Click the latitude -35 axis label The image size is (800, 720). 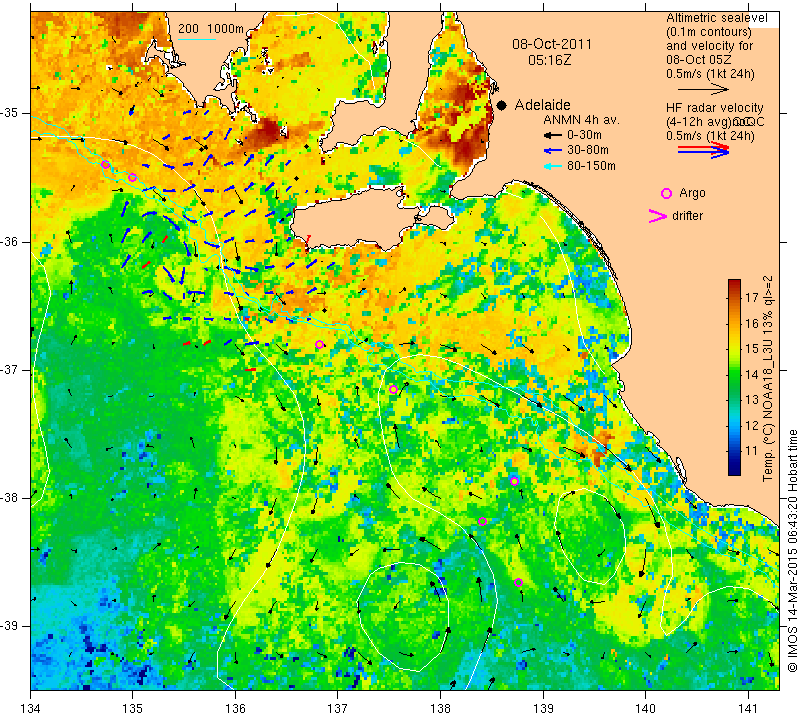tap(11, 113)
